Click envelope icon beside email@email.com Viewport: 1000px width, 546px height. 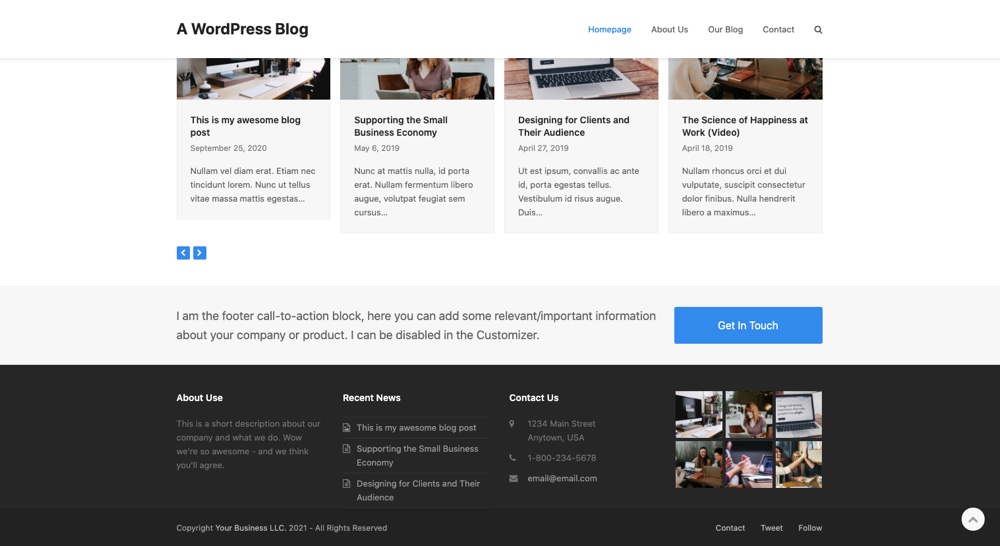click(513, 478)
